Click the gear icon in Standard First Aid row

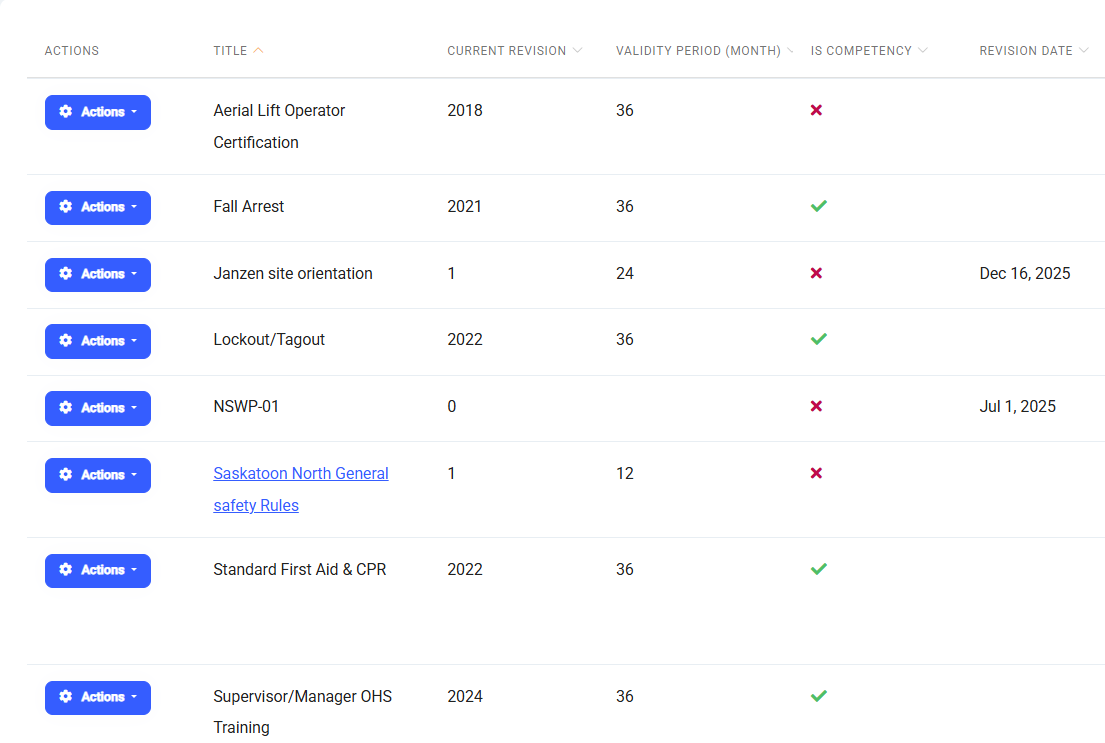click(66, 570)
